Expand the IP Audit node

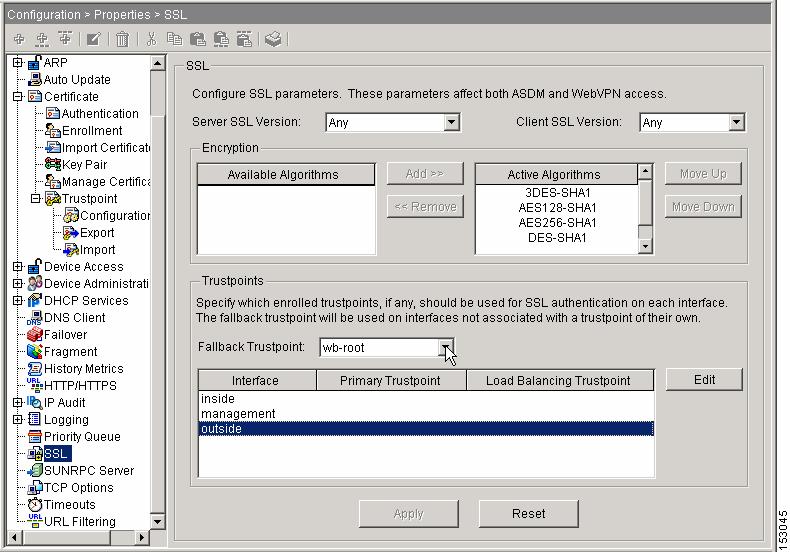18,402
